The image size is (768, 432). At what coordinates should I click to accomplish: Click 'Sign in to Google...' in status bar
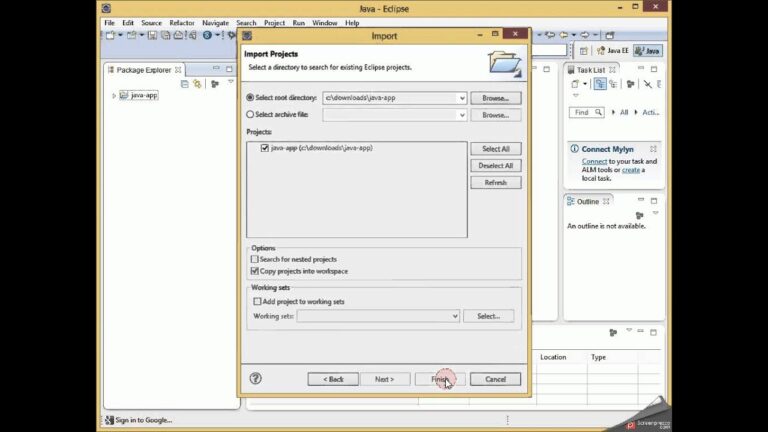144,420
